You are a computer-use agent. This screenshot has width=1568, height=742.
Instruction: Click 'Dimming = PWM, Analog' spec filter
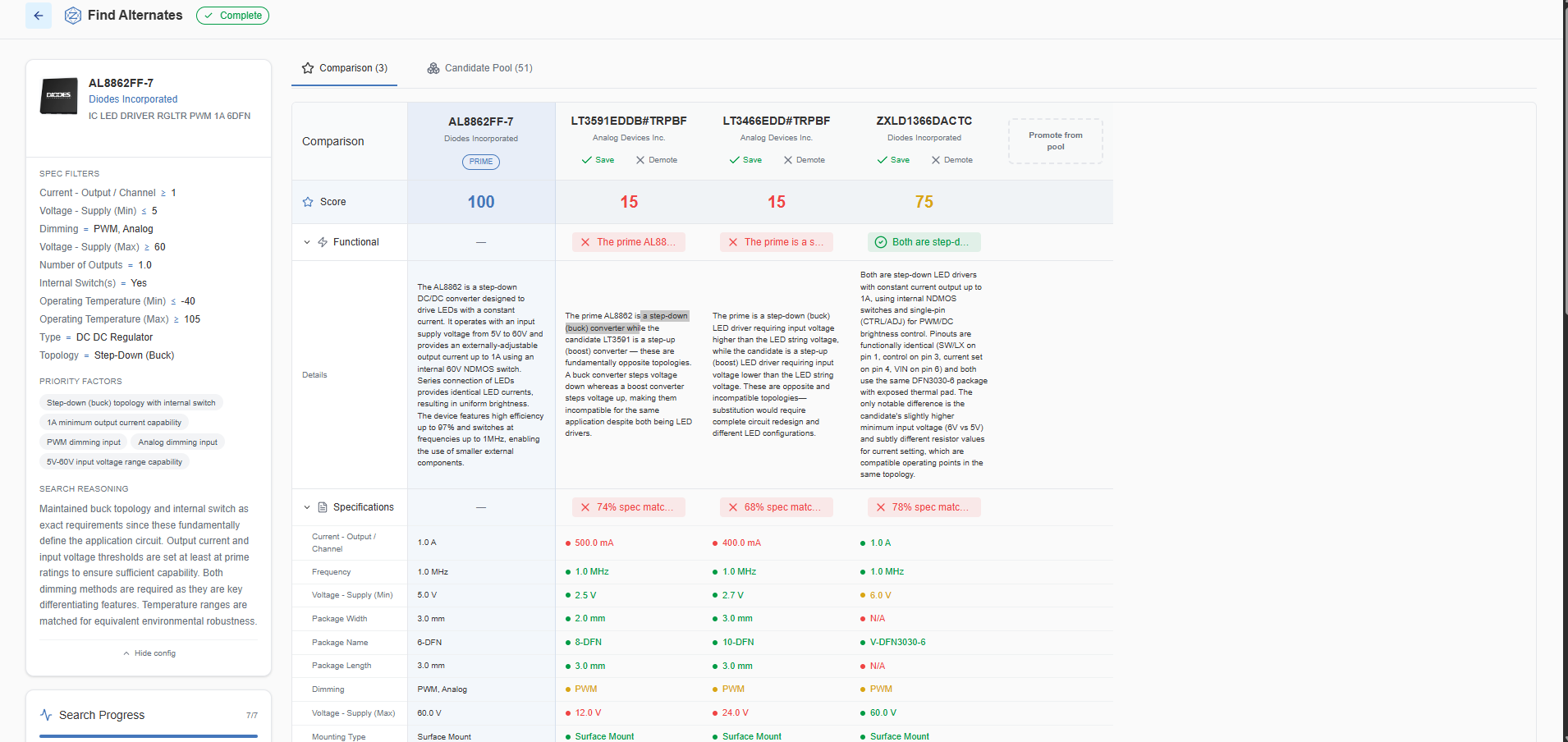[x=96, y=229]
